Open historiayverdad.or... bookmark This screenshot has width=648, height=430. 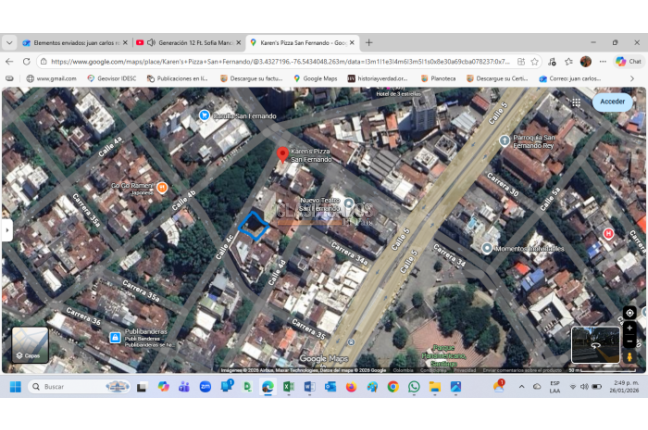coord(377,79)
